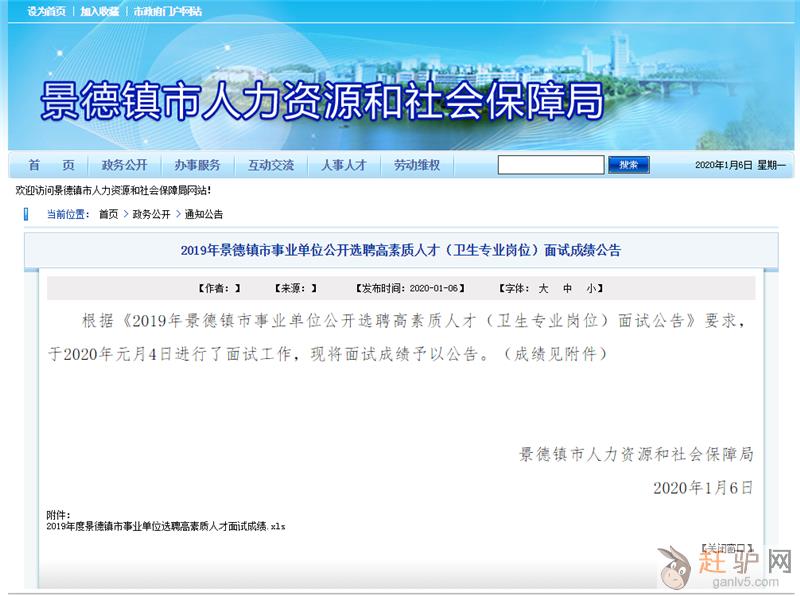
Task: Click the 加入收藏 link
Action: pyautogui.click(x=99, y=11)
